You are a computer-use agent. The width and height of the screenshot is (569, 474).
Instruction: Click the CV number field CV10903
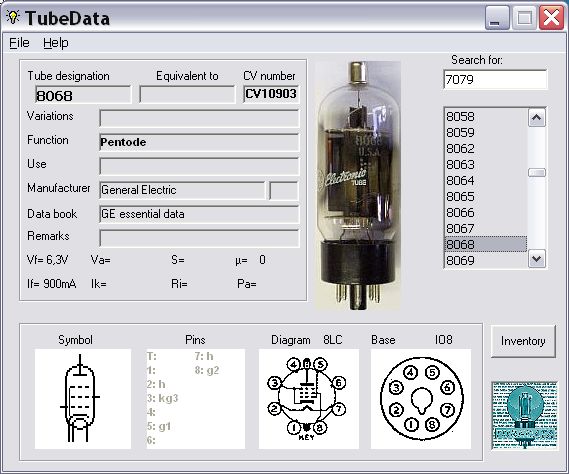click(x=271, y=94)
